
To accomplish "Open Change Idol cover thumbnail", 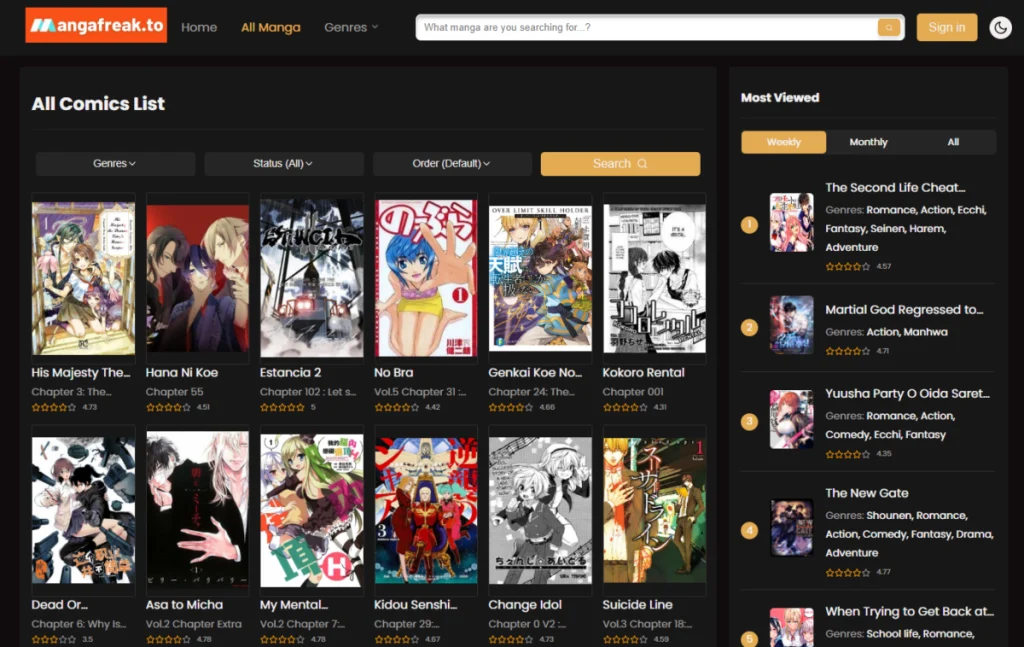I will [540, 511].
